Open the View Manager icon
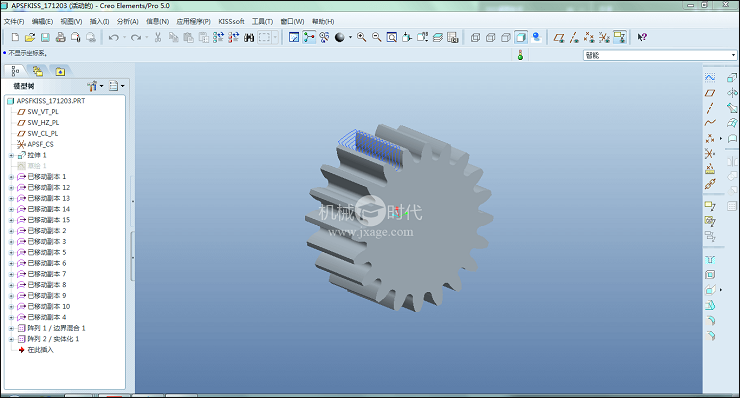This screenshot has height=398, width=740. tap(453, 37)
